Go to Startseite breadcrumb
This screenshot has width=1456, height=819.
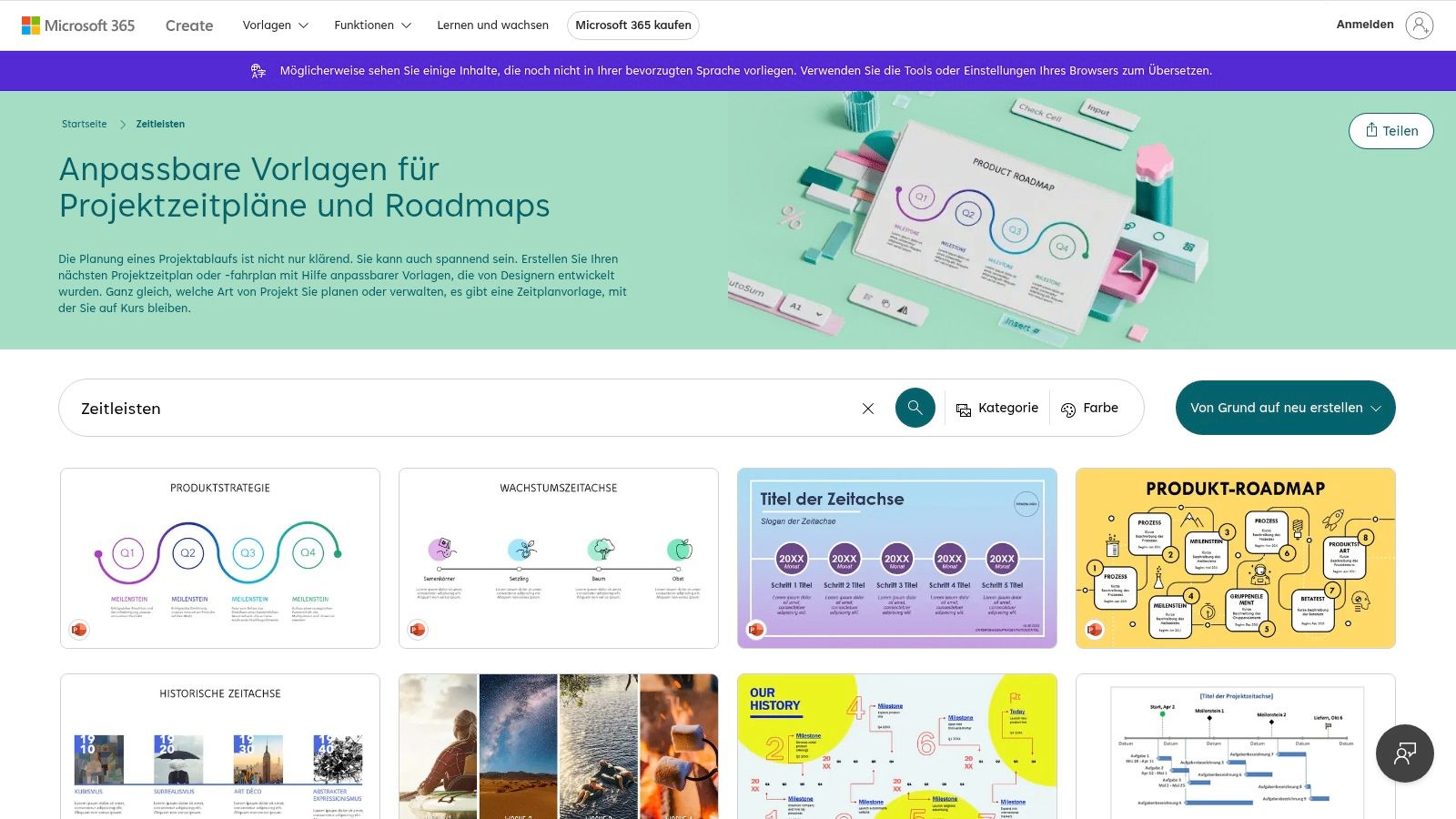pyautogui.click(x=85, y=124)
